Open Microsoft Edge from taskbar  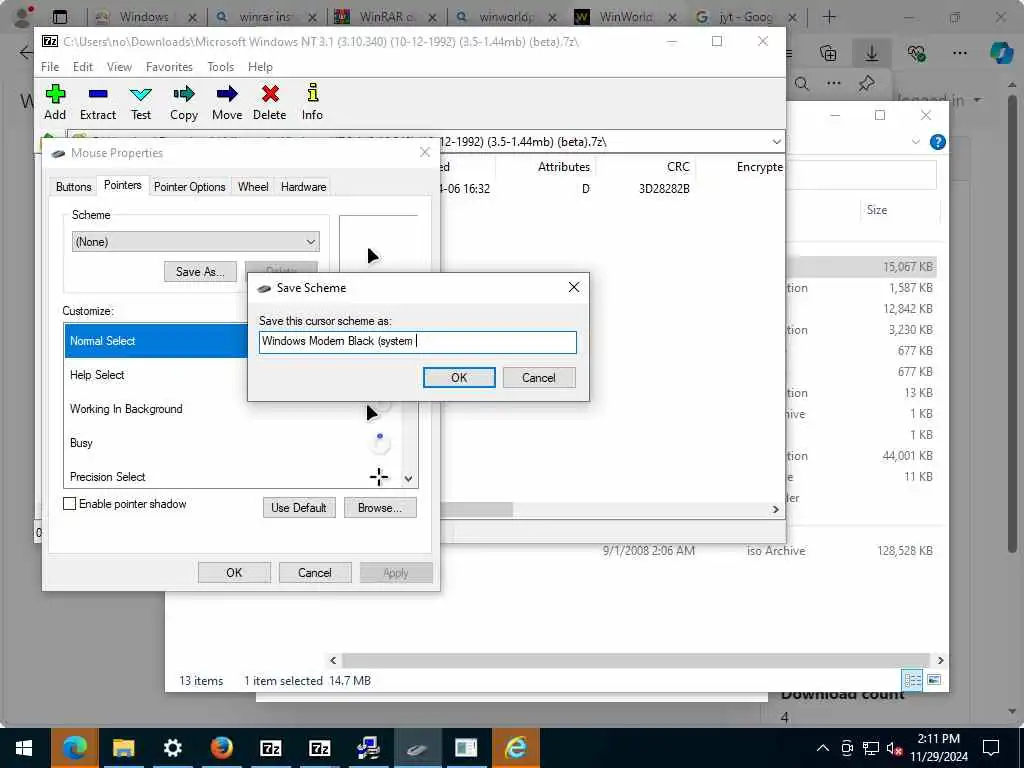coord(75,748)
